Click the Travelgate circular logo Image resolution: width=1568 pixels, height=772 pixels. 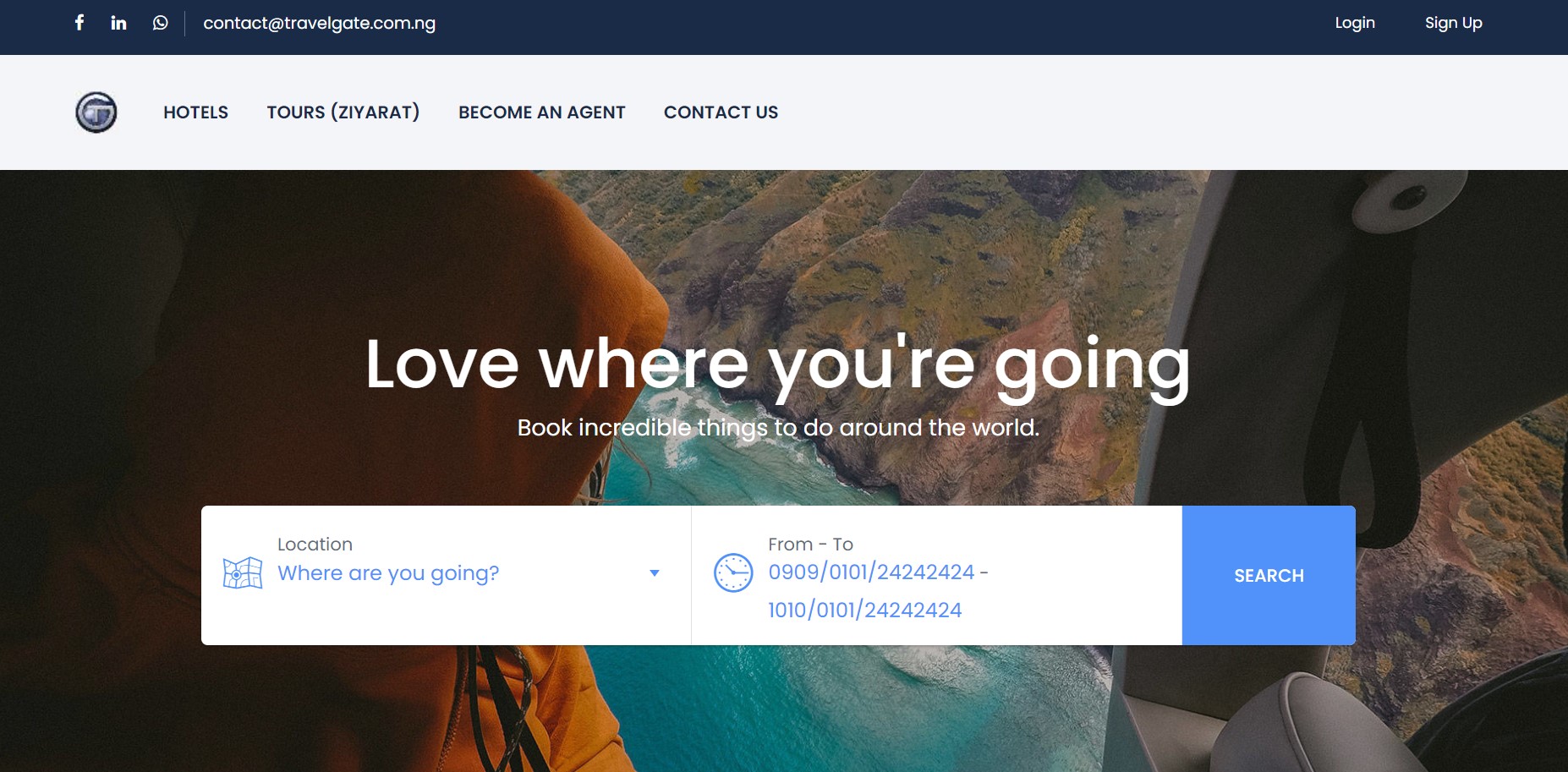click(96, 112)
